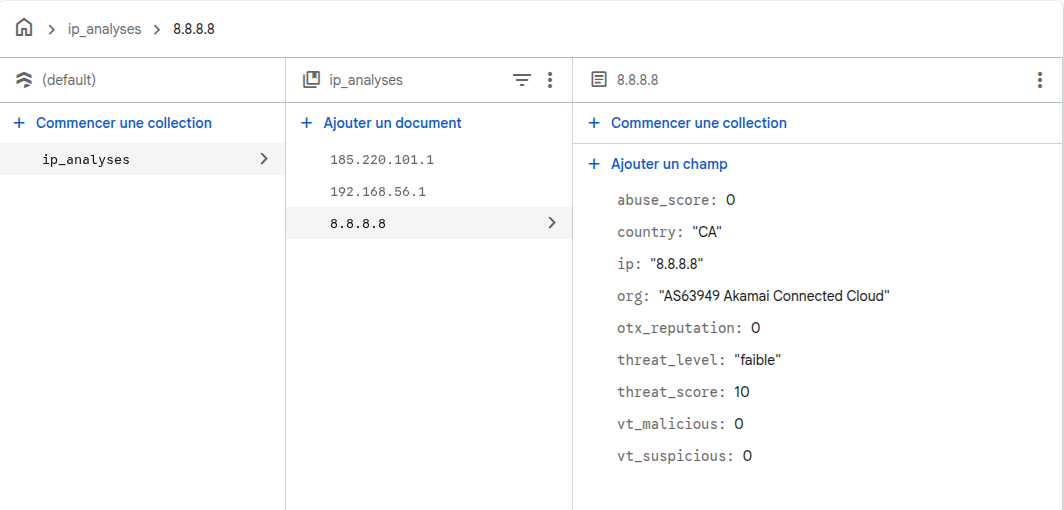Click Commencer une collection in the left panel
The image size is (1064, 510).
pyautogui.click(x=124, y=123)
